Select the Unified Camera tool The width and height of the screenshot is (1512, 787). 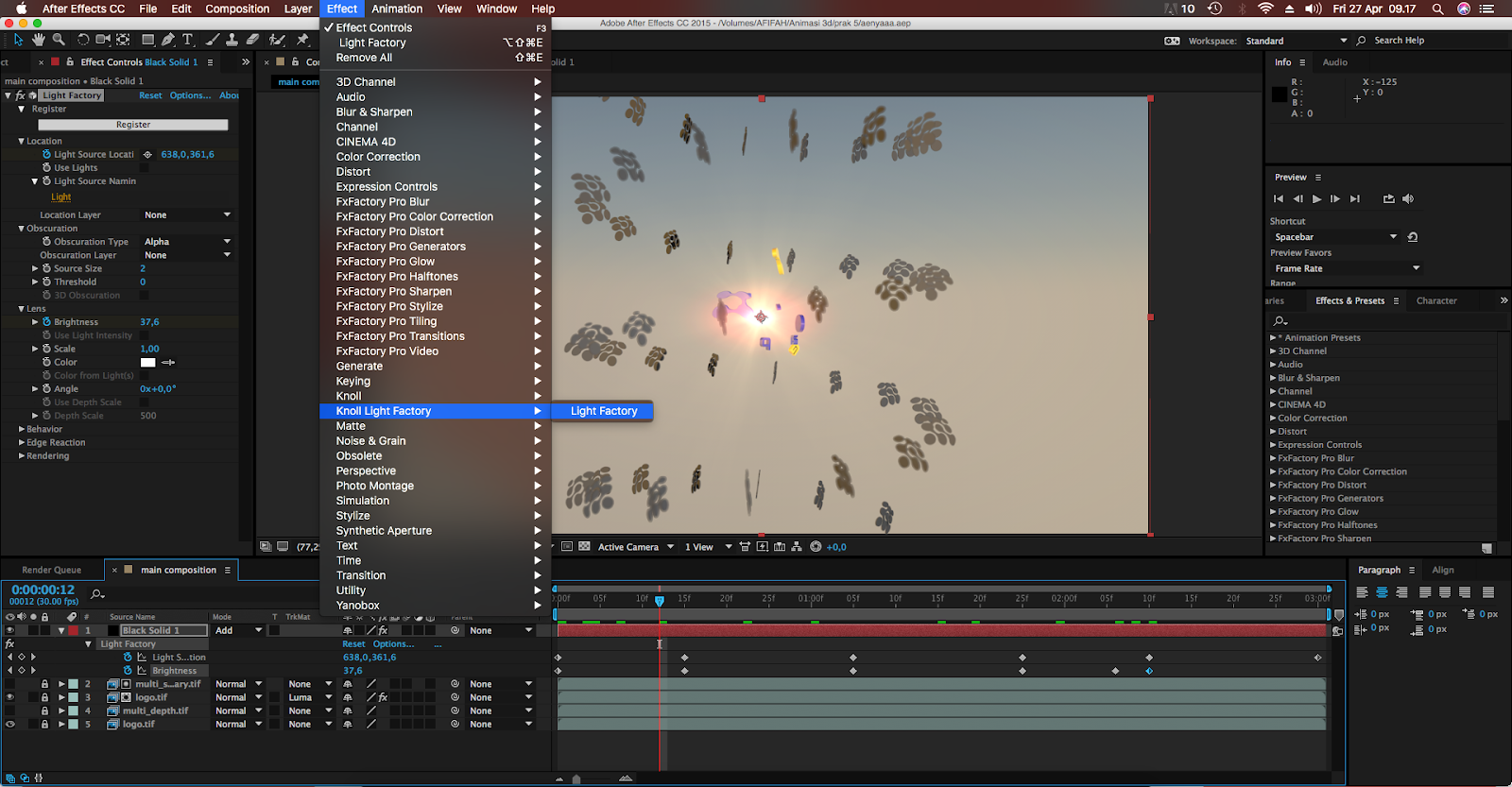[103, 40]
